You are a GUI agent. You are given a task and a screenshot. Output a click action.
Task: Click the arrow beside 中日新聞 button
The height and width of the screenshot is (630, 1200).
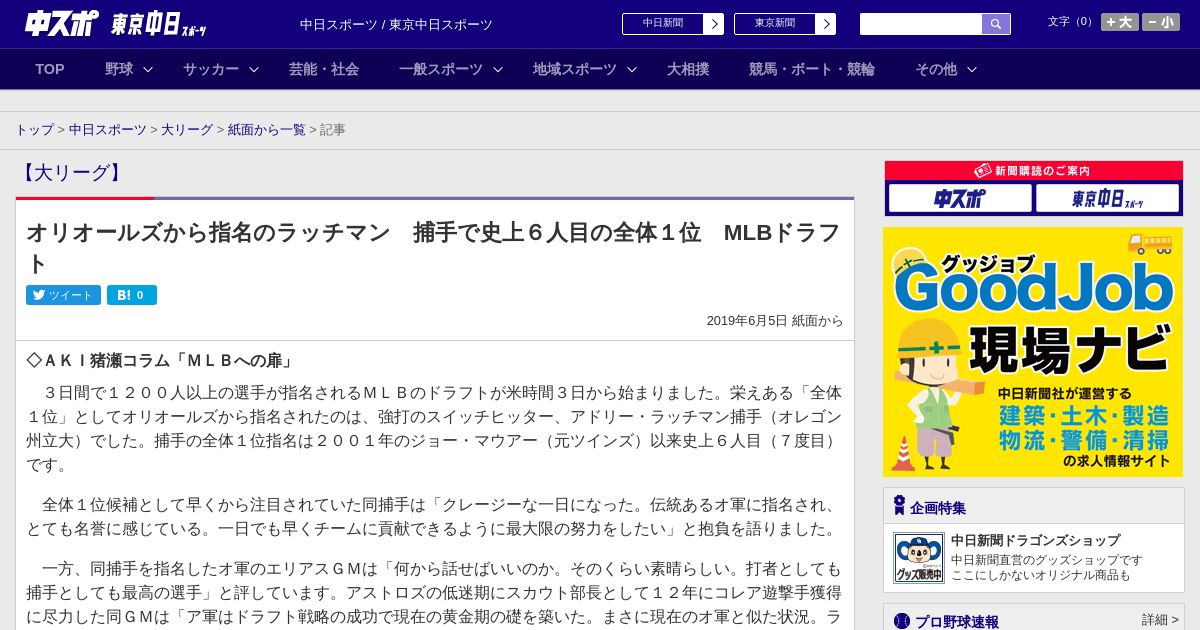click(713, 24)
